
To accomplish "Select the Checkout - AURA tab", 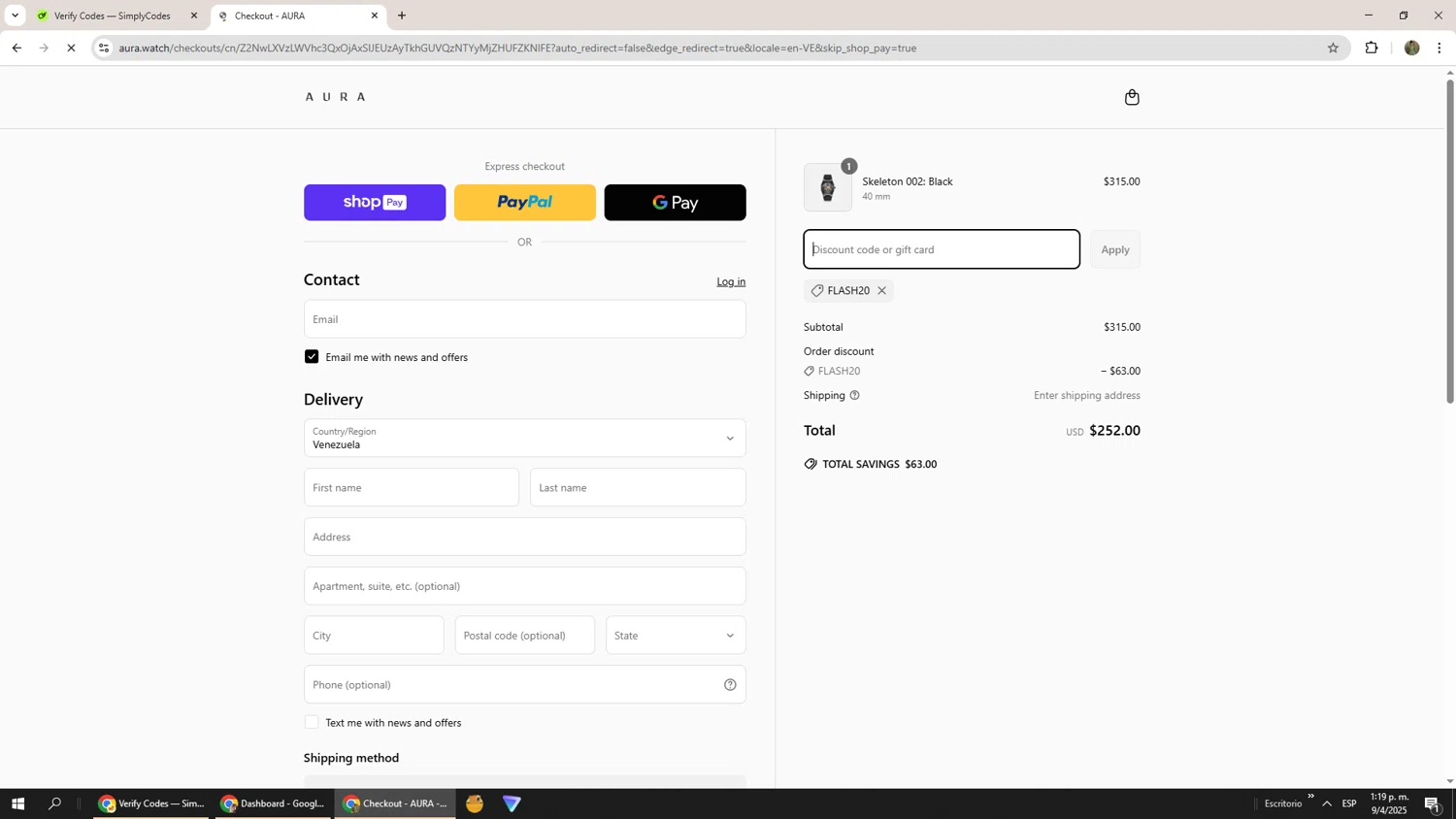I will pyautogui.click(x=296, y=16).
